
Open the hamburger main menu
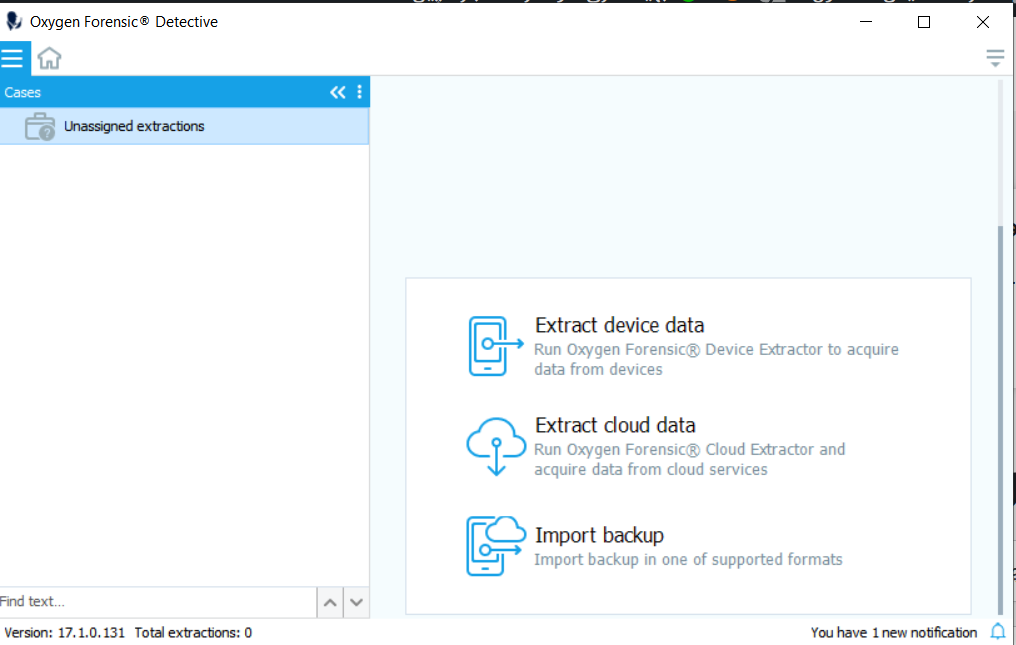(13, 58)
